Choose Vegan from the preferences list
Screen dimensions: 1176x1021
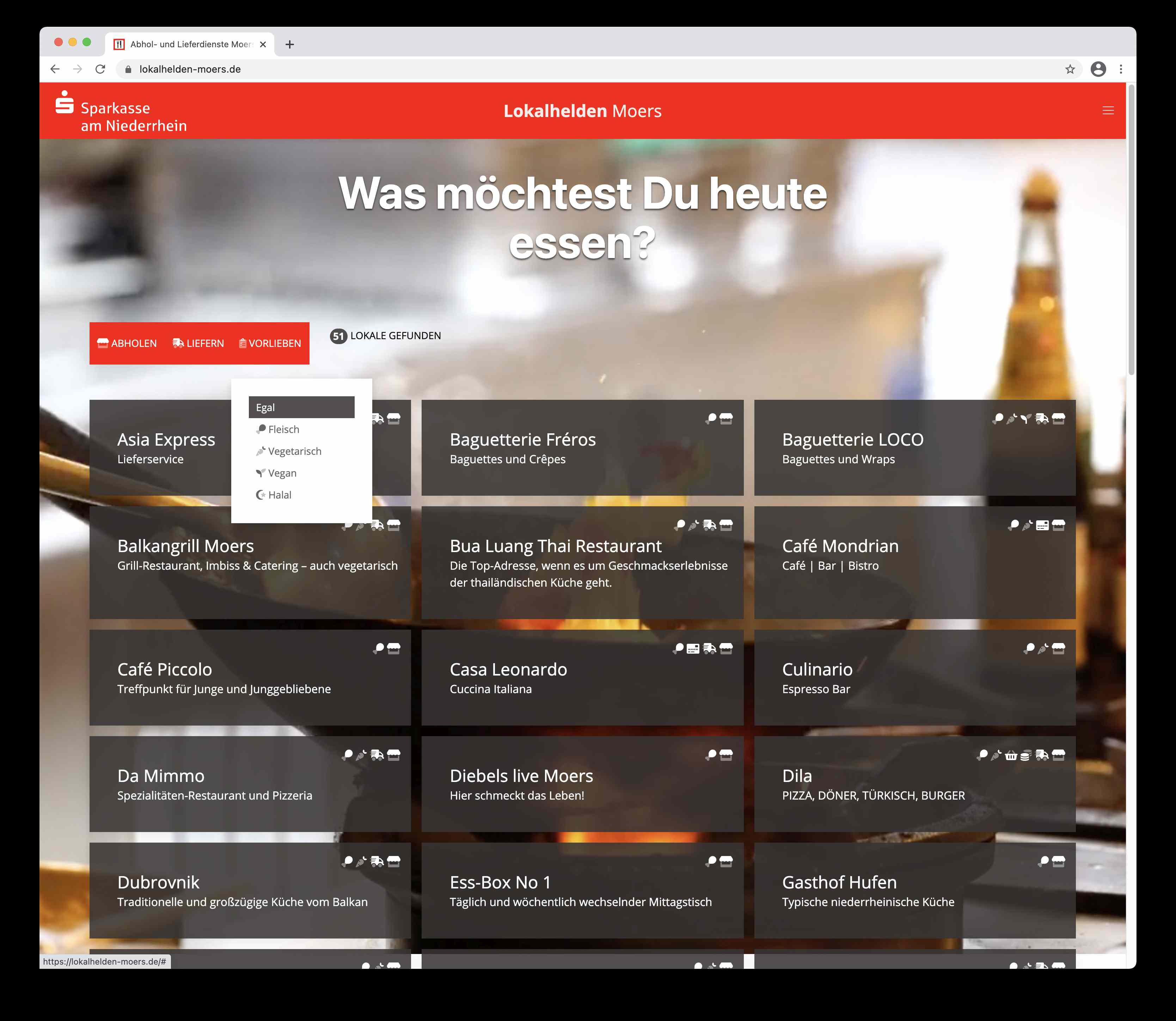[301, 473]
